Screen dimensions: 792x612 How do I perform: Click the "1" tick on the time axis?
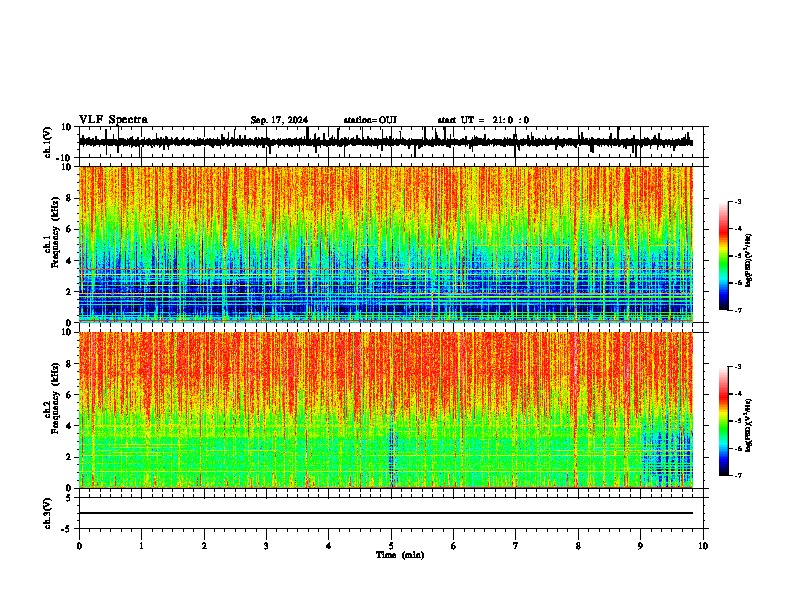click(141, 546)
